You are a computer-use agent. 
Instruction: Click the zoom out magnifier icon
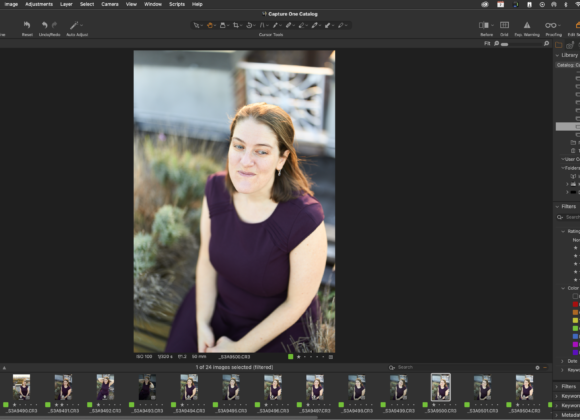[496, 44]
